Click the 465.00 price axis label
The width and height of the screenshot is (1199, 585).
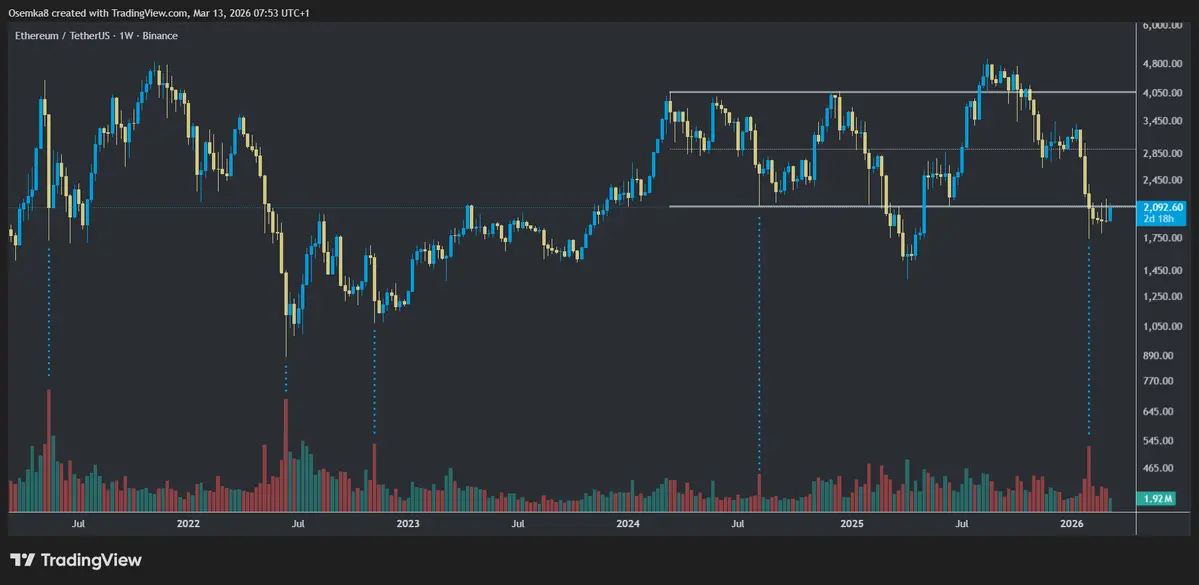click(x=1160, y=468)
